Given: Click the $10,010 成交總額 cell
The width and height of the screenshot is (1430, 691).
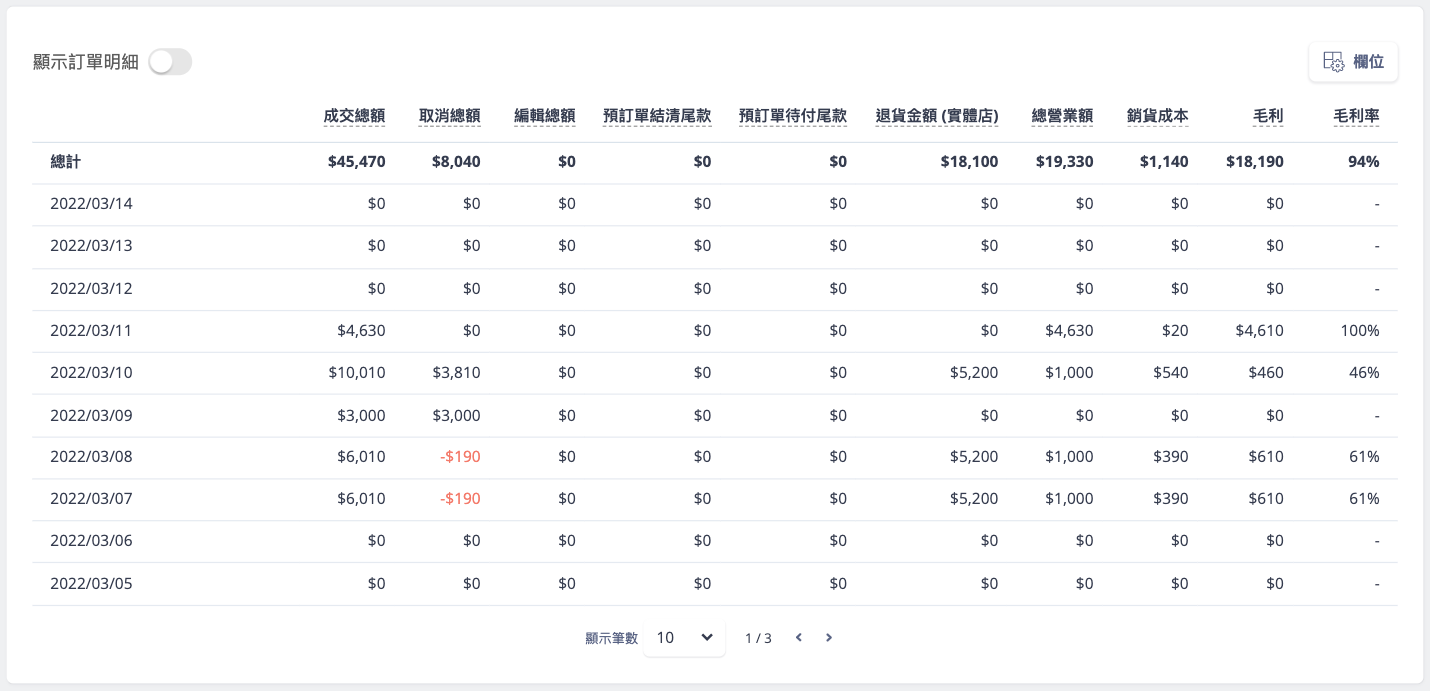Looking at the screenshot, I should click(x=357, y=373).
